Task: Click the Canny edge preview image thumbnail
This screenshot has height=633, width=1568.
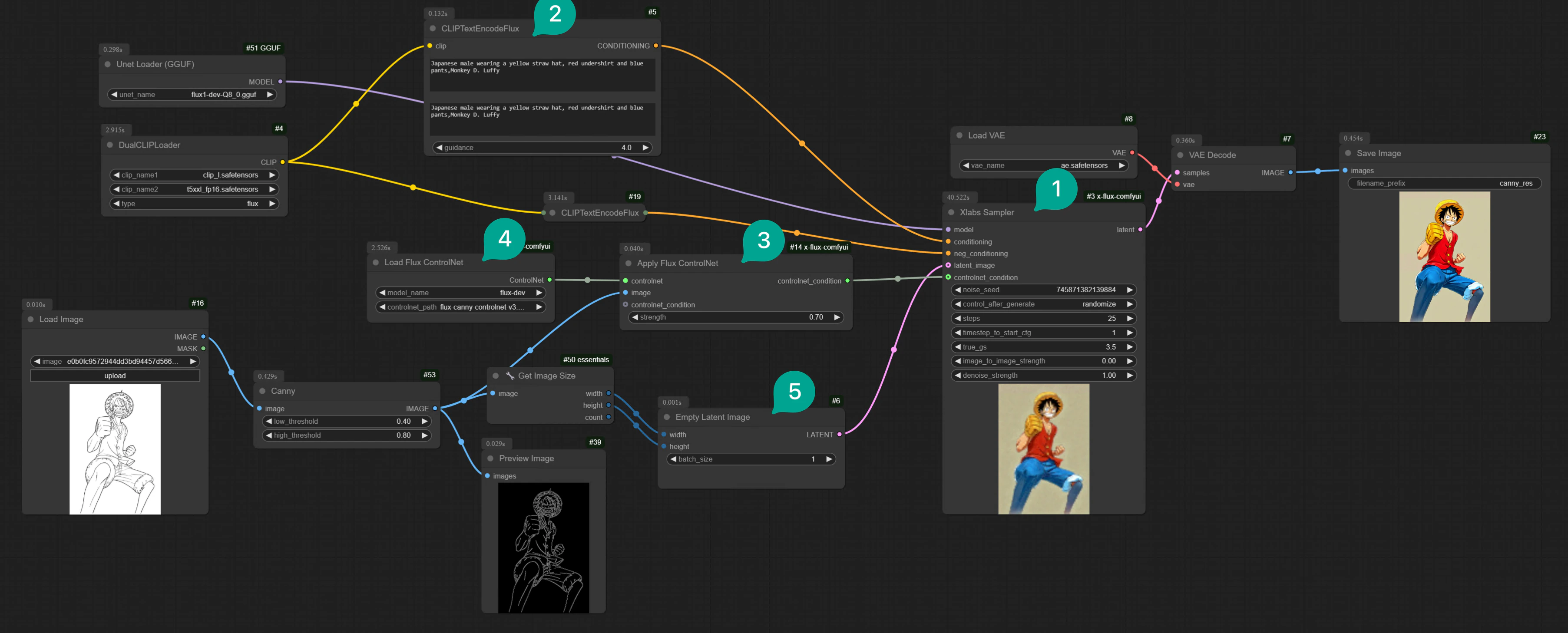Action: tap(543, 547)
